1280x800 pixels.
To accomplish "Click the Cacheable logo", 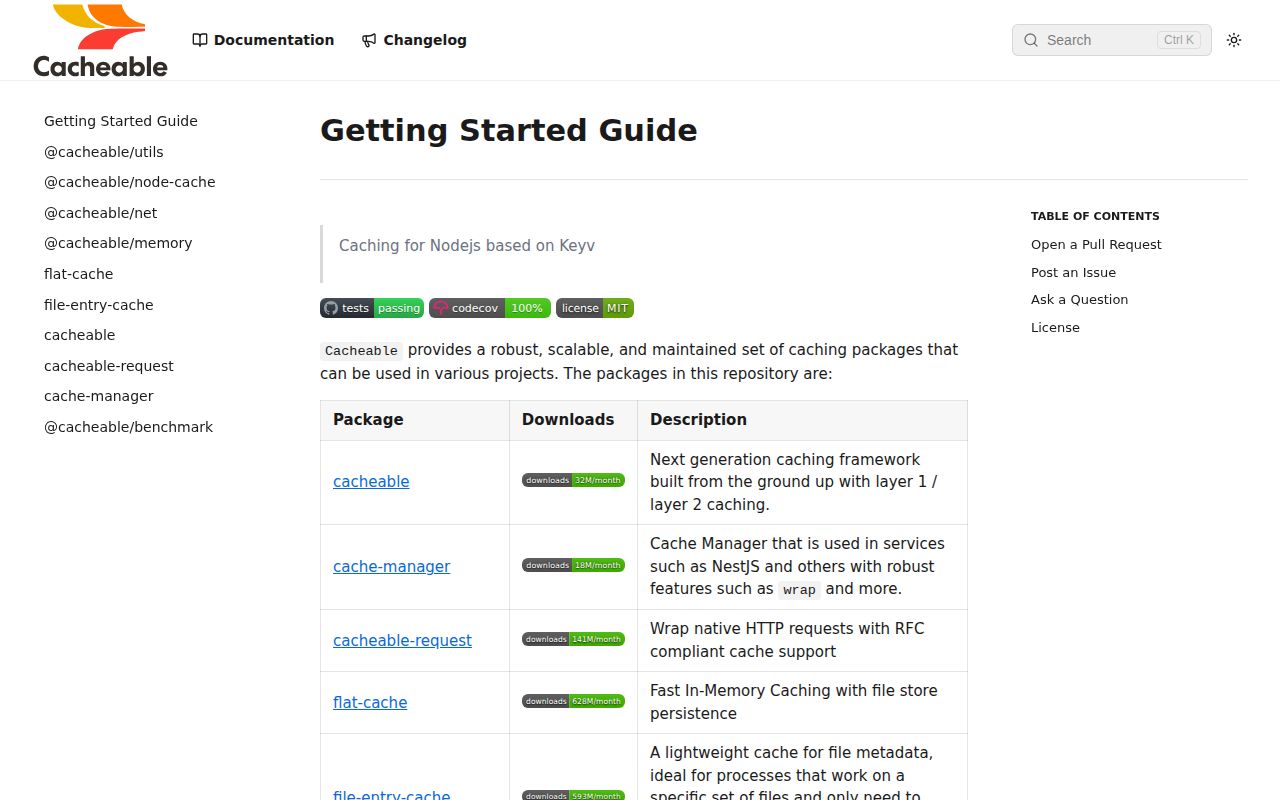I will tap(100, 40).
